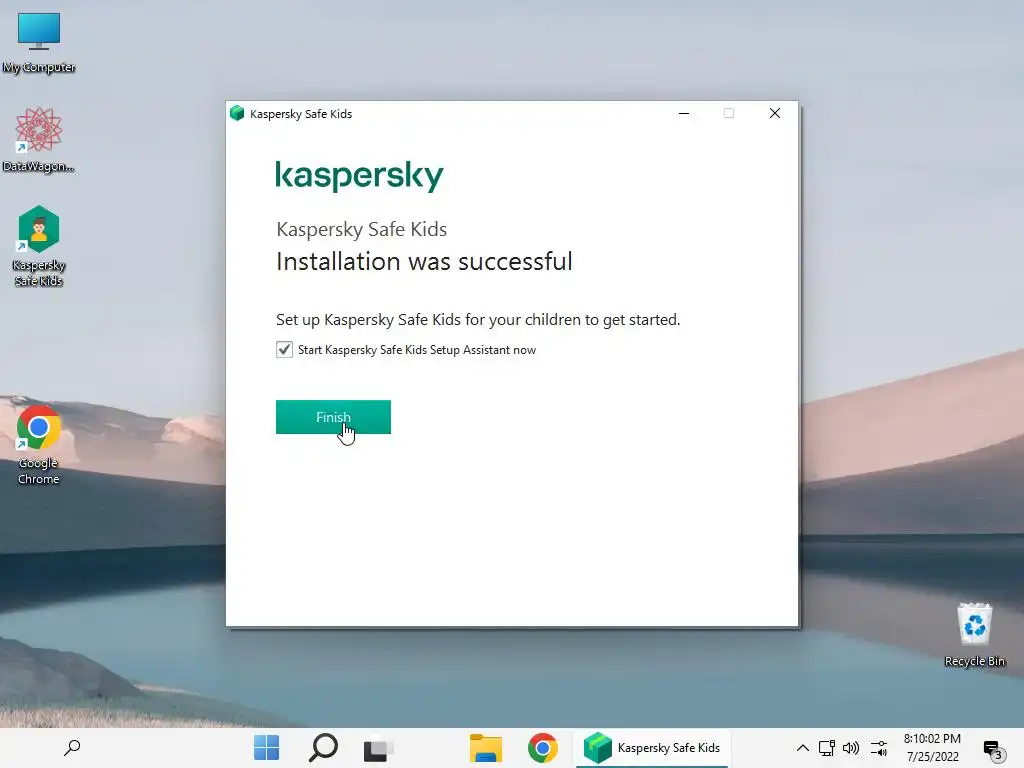Close the Kaspersky Safe Kids installer window
Screen dimensions: 1024x768
(775, 114)
